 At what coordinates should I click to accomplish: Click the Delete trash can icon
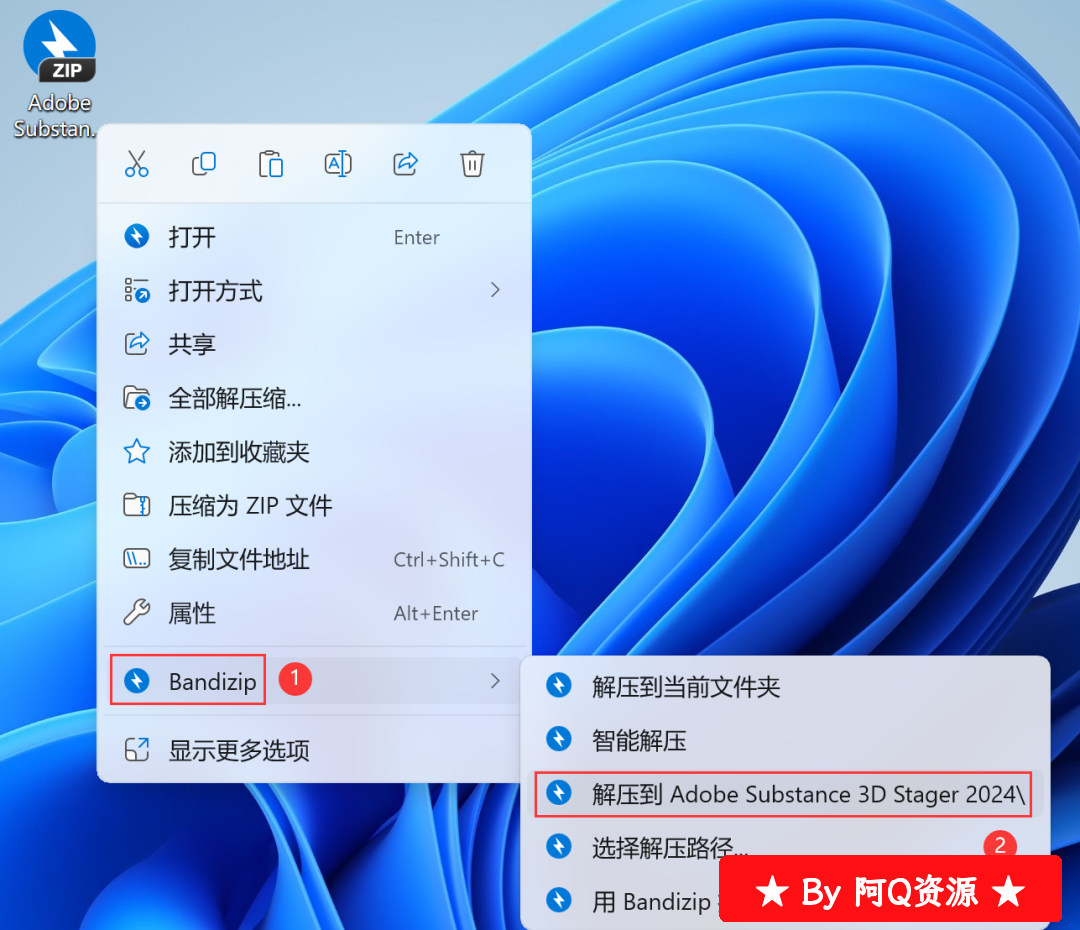(x=472, y=164)
